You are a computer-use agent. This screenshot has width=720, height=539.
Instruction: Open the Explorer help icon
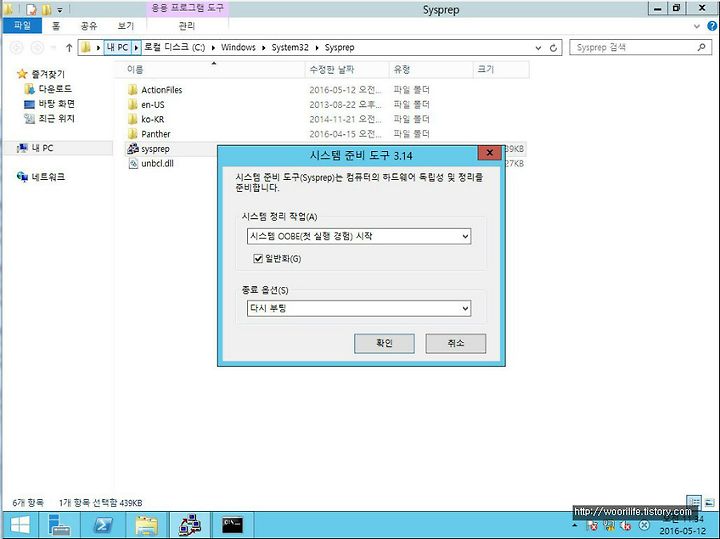pos(712,27)
